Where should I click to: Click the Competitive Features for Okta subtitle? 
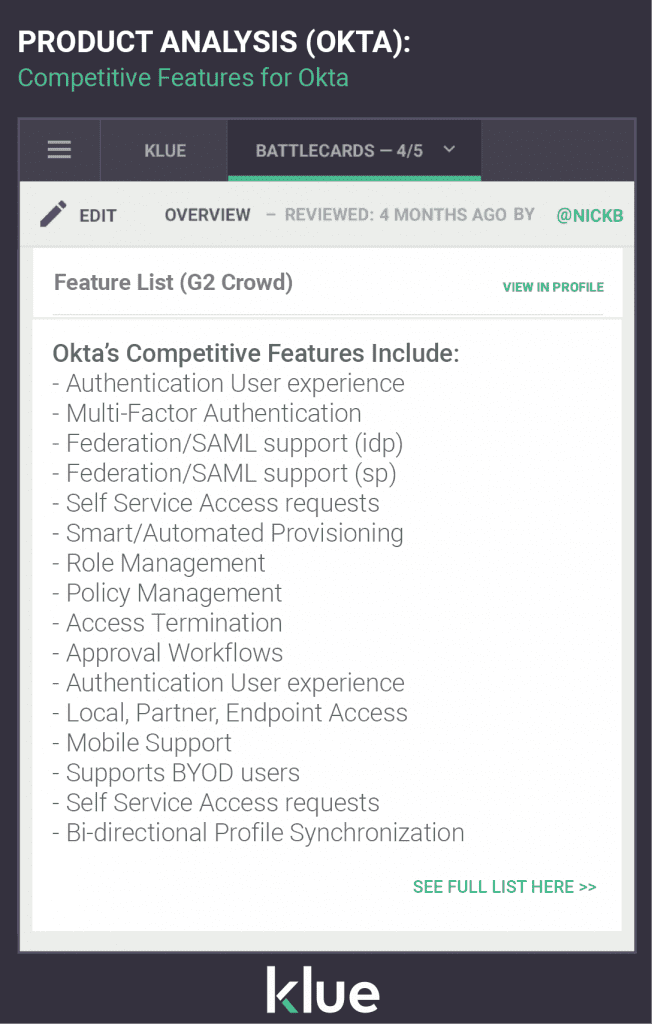coord(183,78)
